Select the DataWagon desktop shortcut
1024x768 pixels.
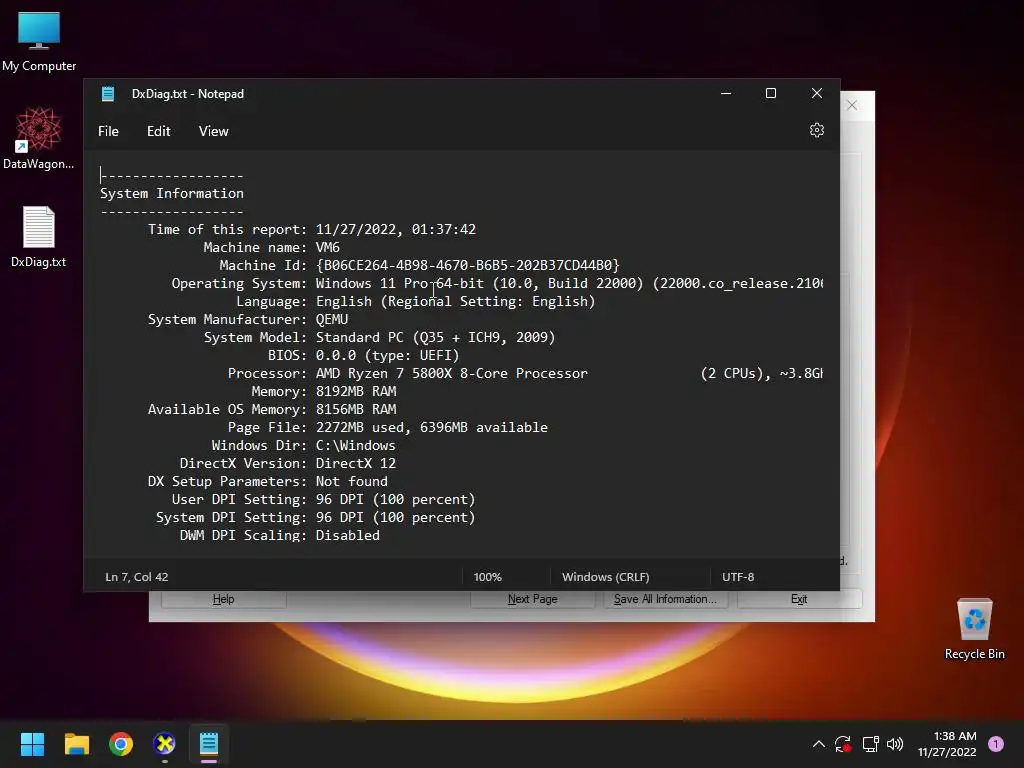click(x=39, y=138)
